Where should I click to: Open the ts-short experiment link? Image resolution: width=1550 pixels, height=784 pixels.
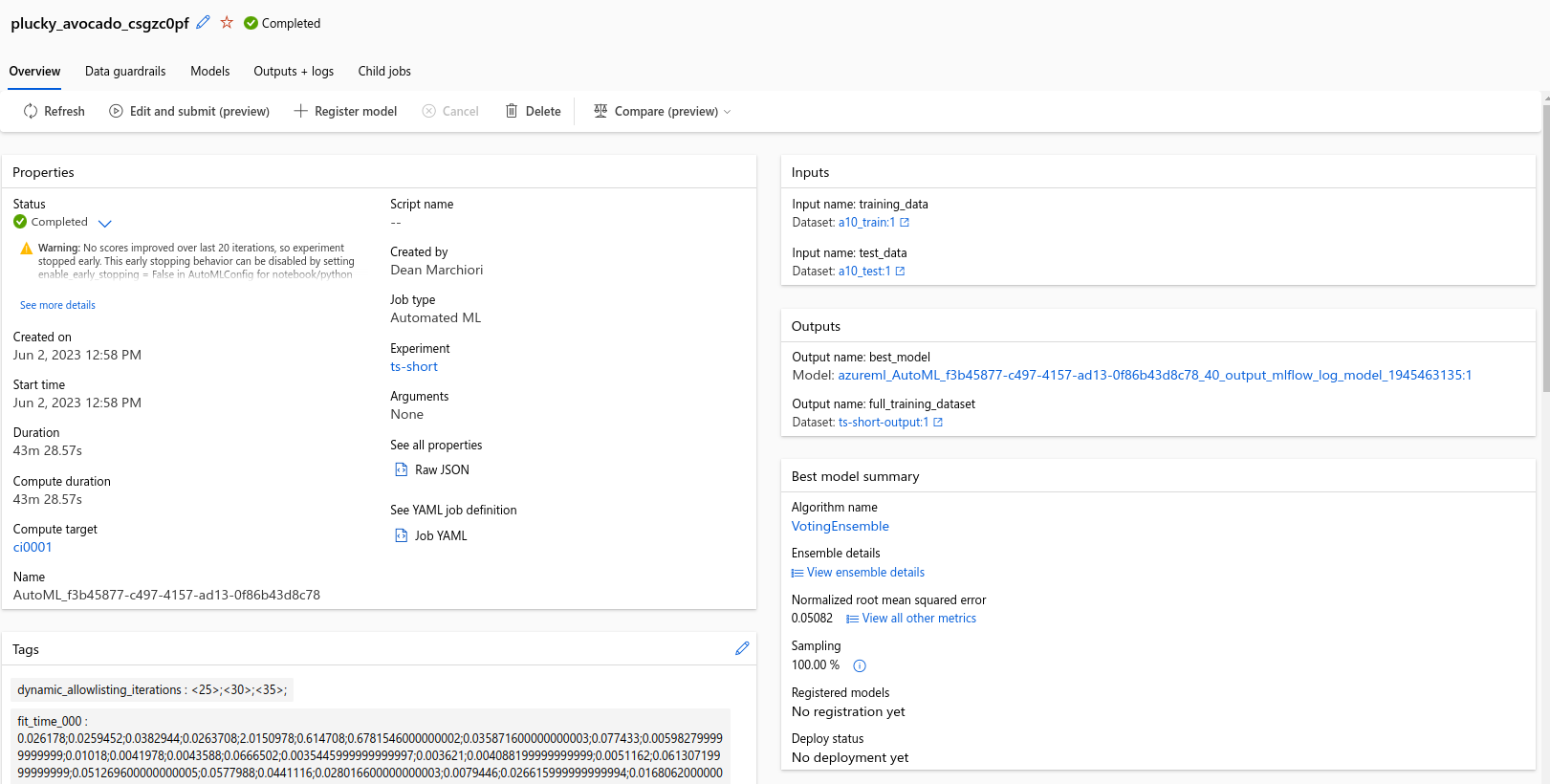pyautogui.click(x=414, y=366)
